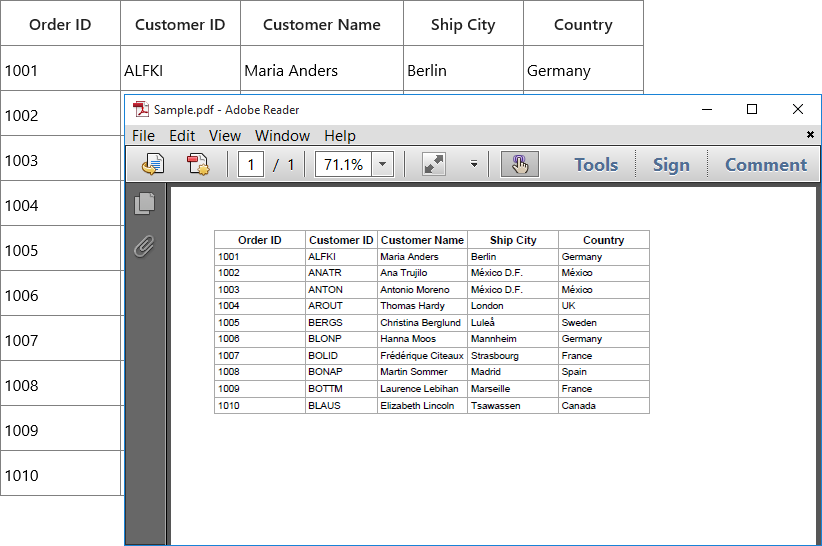Click Ana Trujillo in the PDF table
The height and width of the screenshot is (546, 822).
click(404, 273)
